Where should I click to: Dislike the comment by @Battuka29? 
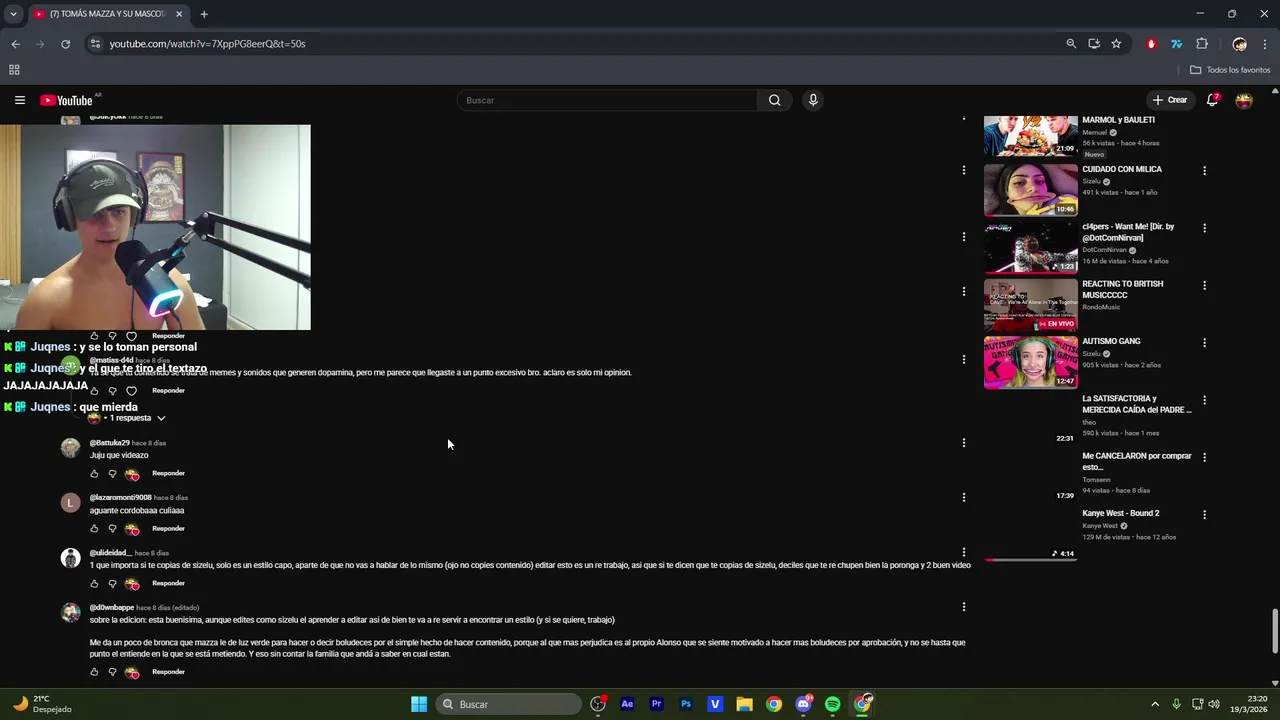click(x=112, y=474)
